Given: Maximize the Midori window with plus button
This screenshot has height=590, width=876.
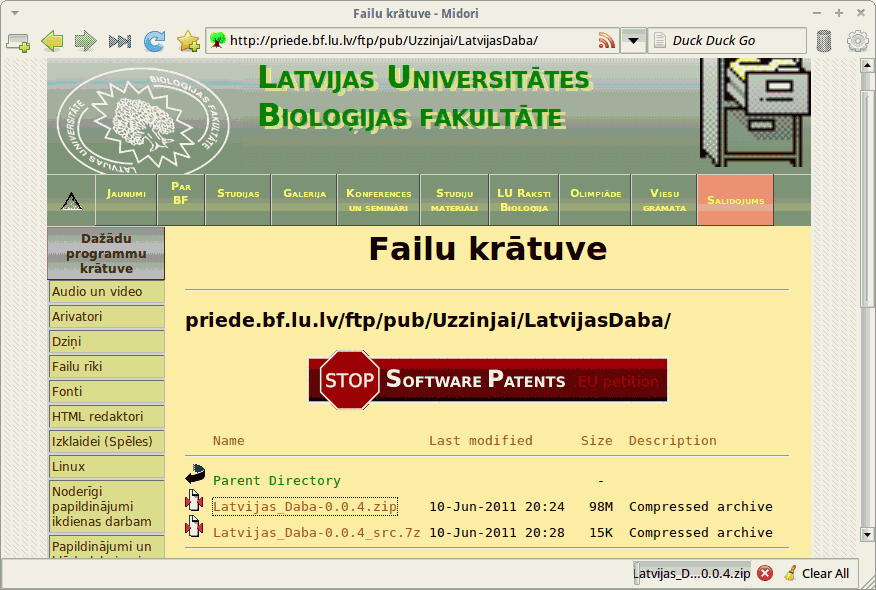Looking at the screenshot, I should (x=839, y=13).
